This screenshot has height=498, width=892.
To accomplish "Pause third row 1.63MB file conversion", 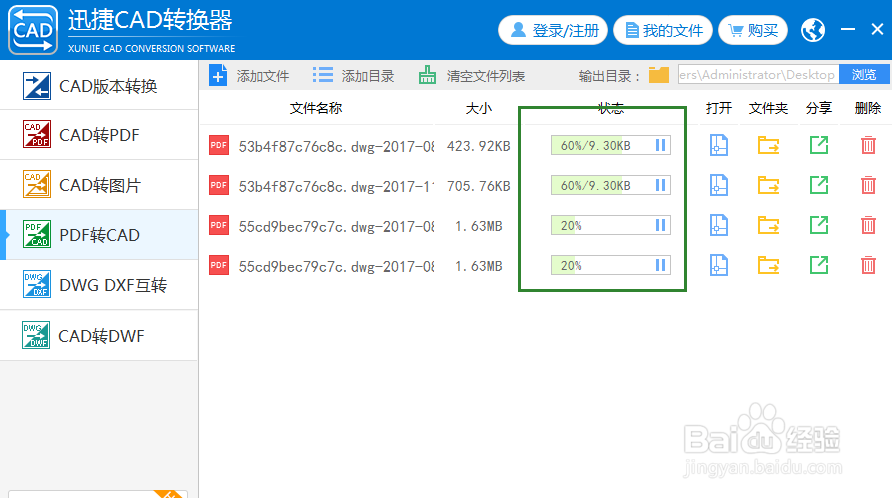I will click(x=660, y=225).
